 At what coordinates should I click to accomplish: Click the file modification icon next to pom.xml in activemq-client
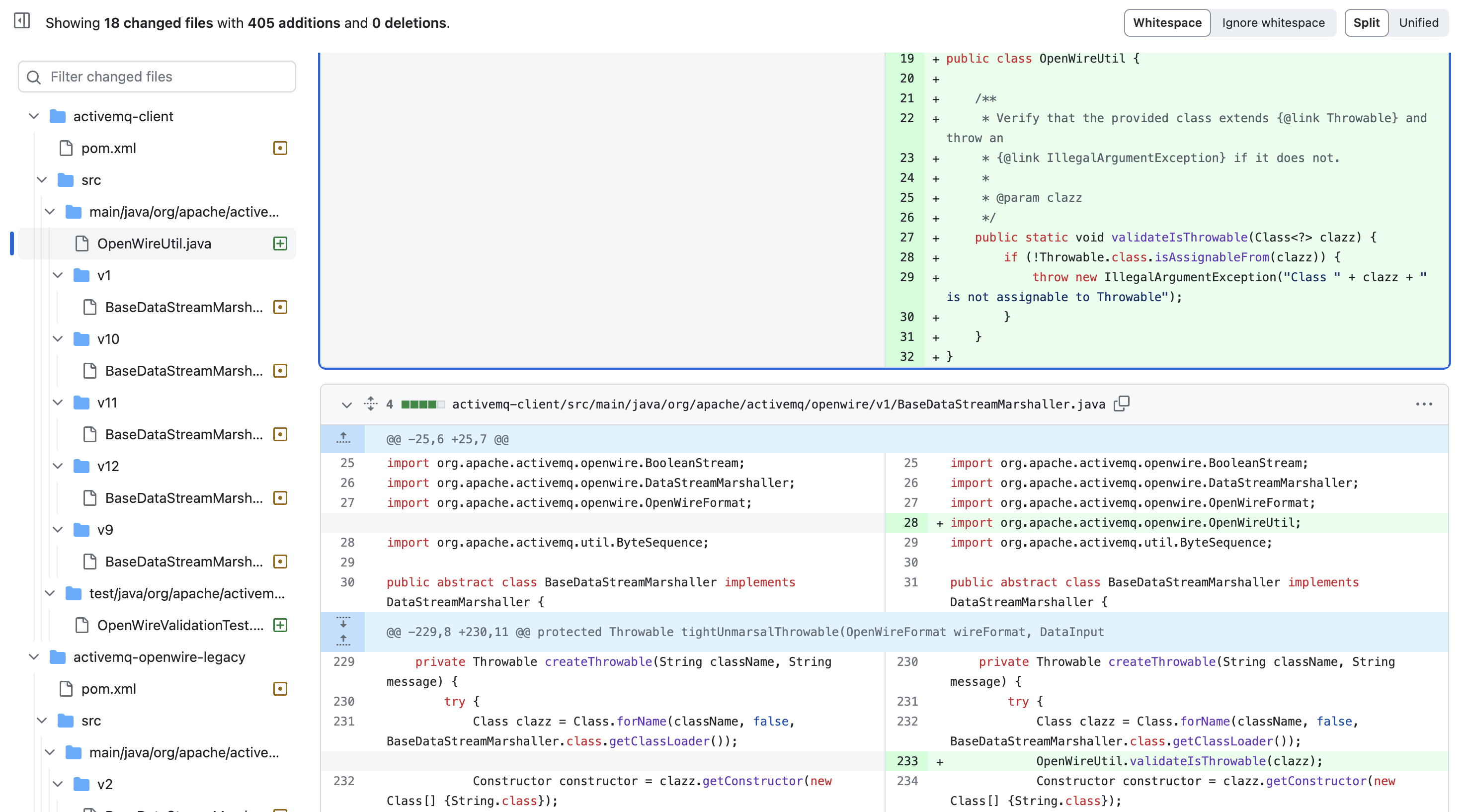280,148
